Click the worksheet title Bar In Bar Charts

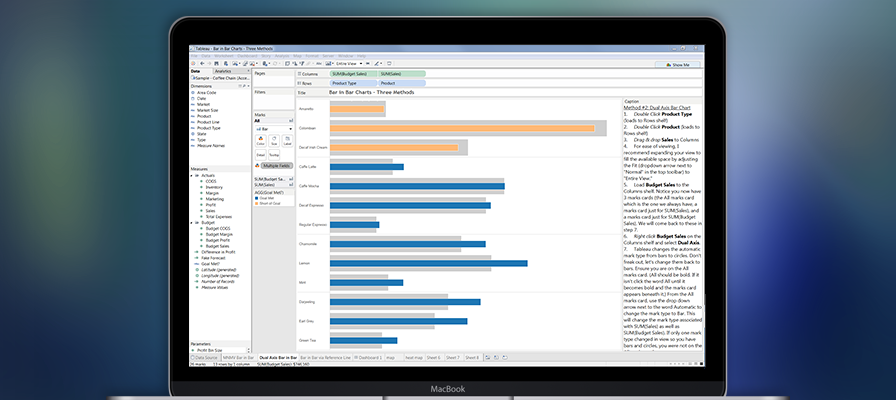[371, 92]
